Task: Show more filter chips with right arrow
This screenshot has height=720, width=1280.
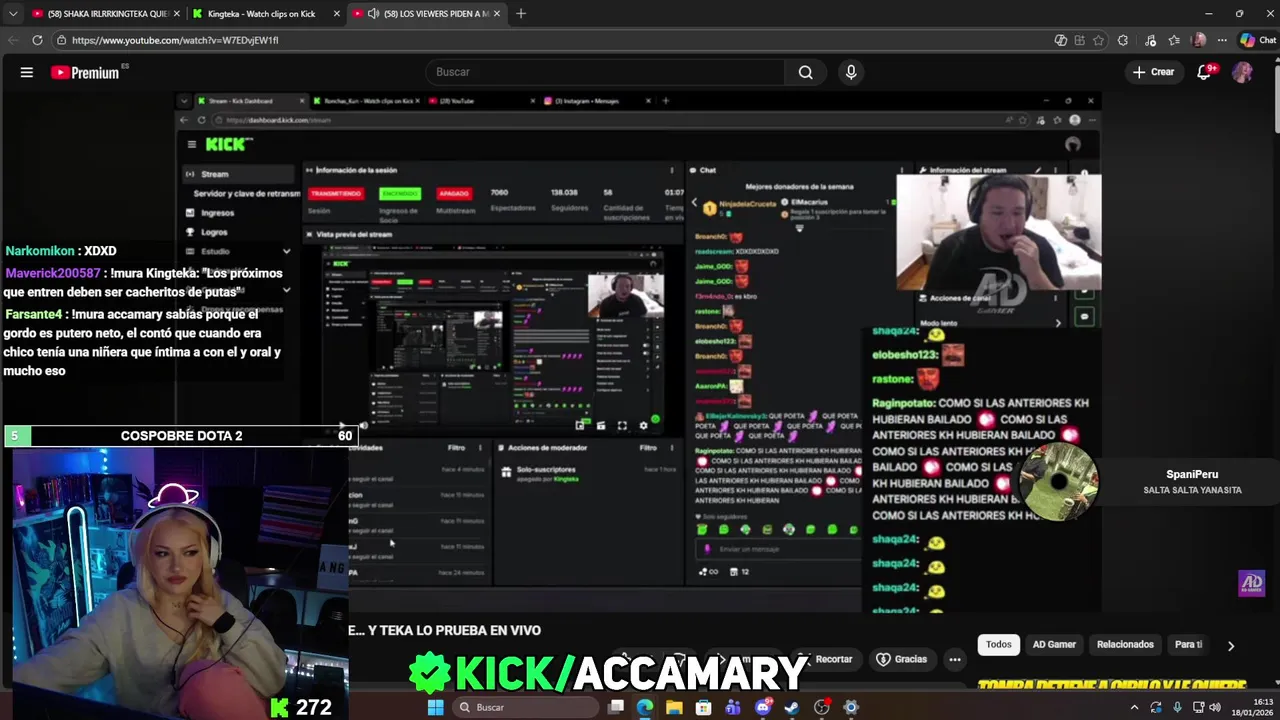Action: tap(1231, 645)
